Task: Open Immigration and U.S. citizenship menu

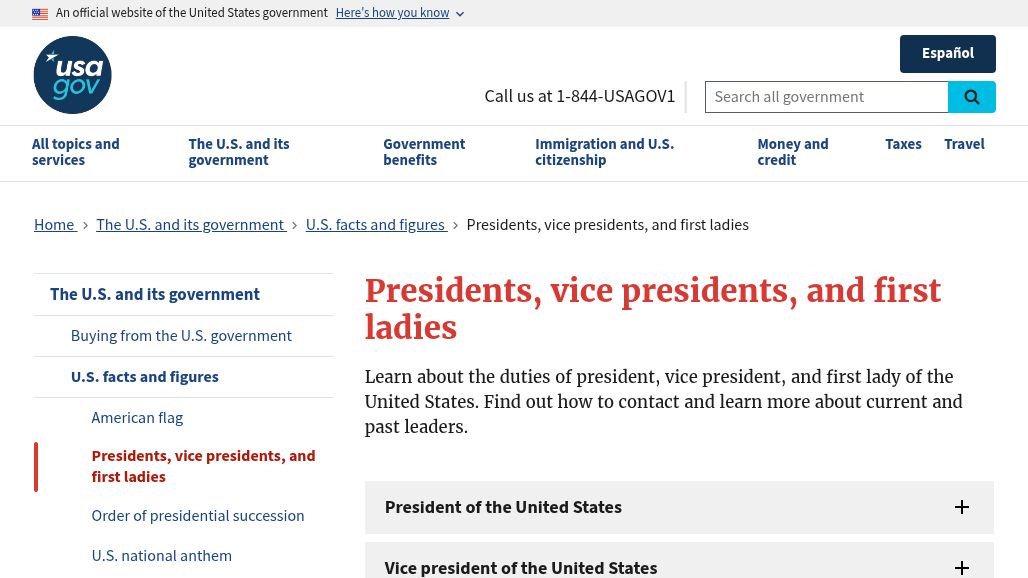Action: pos(604,152)
